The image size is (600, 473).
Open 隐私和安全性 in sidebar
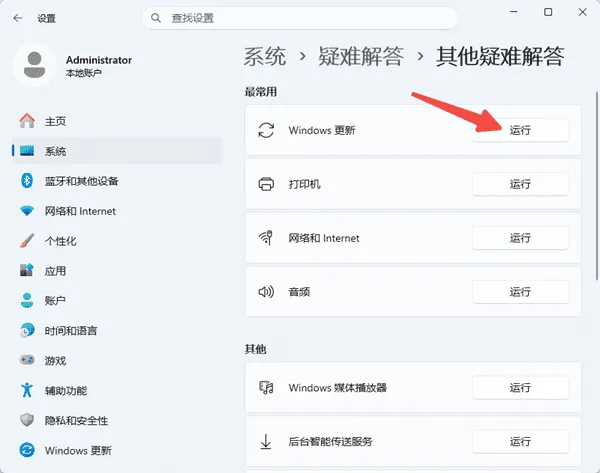coord(117,420)
